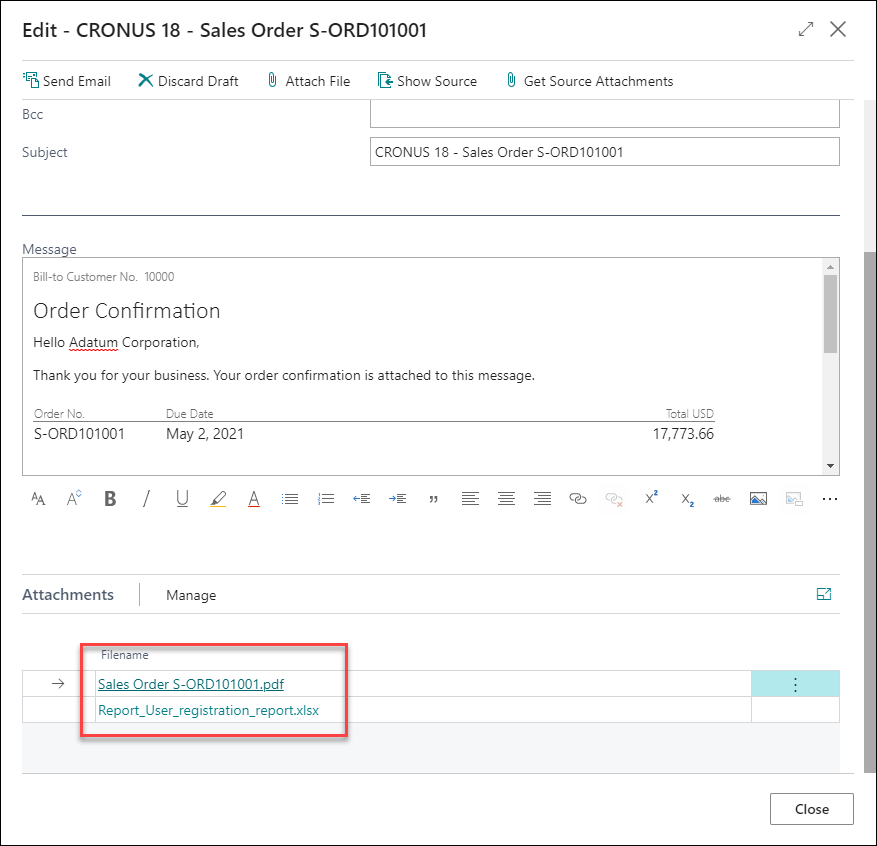Click the Attach File action
This screenshot has width=877, height=846.
(308, 81)
